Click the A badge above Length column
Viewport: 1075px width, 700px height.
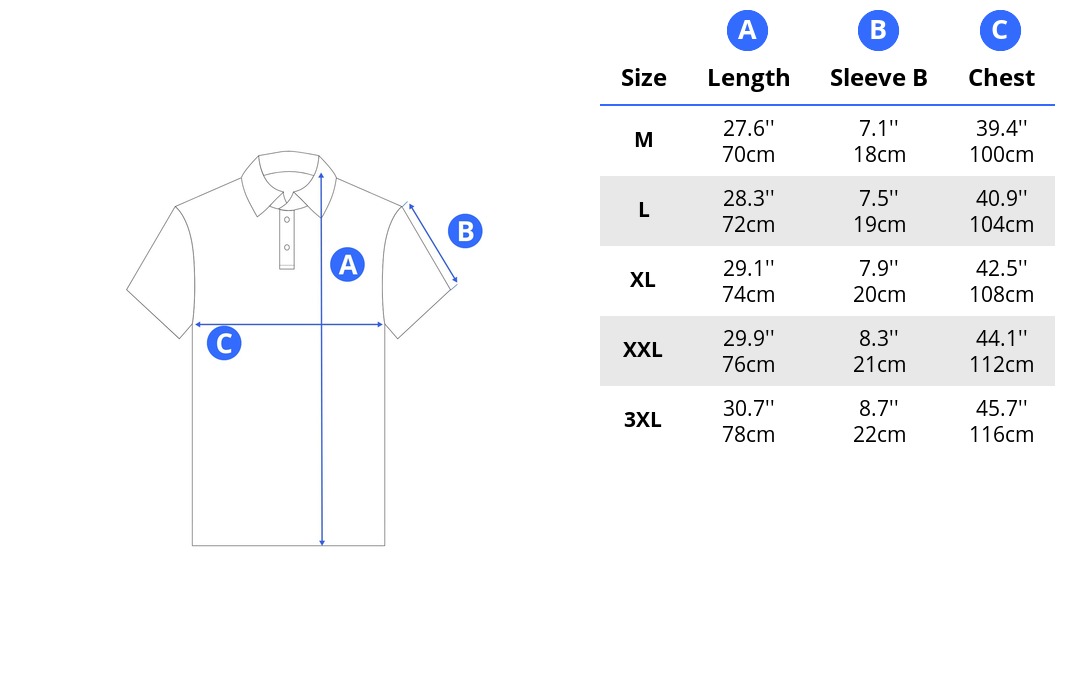coord(747,30)
